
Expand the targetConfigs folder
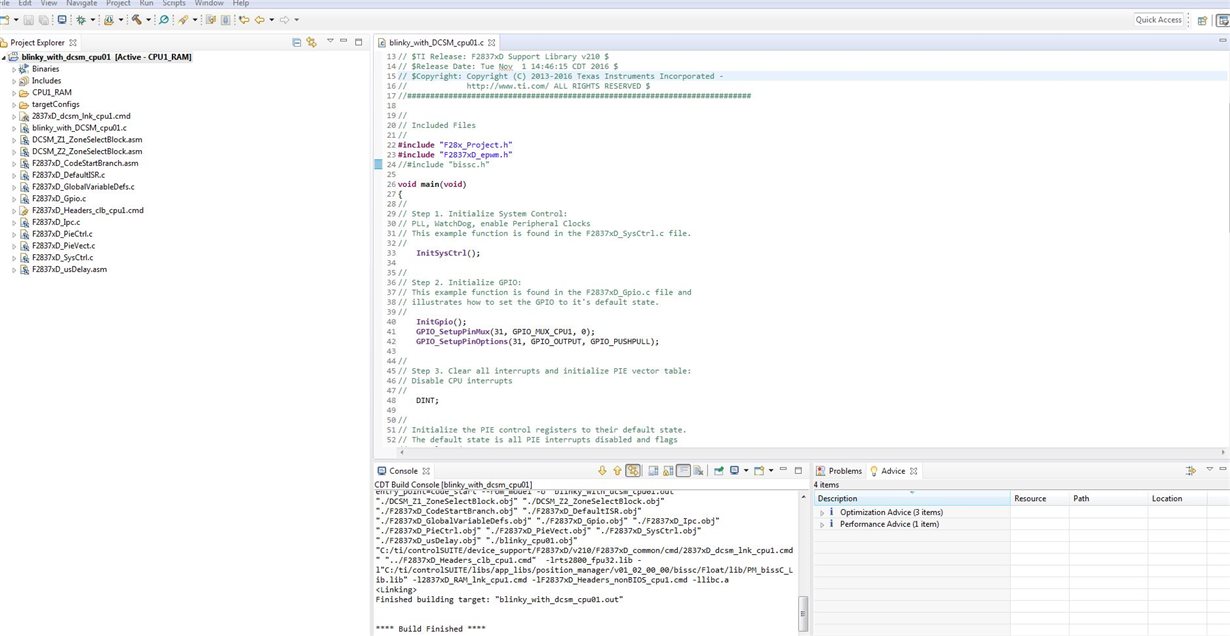pos(14,104)
